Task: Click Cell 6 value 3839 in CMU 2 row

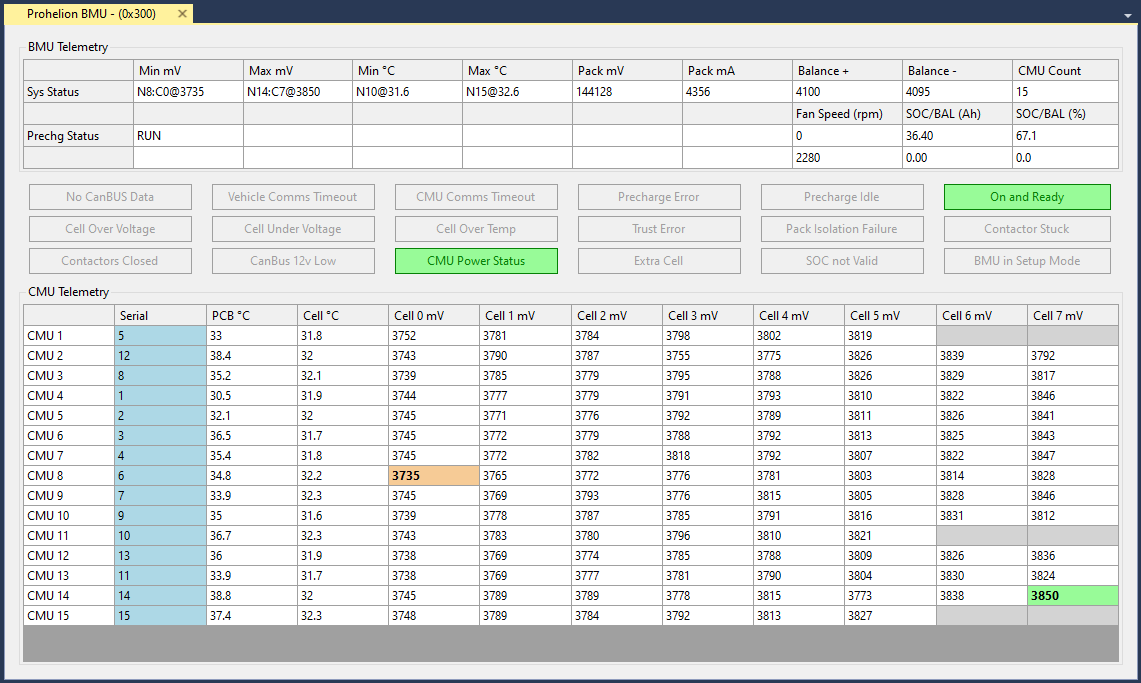Action: 982,356
